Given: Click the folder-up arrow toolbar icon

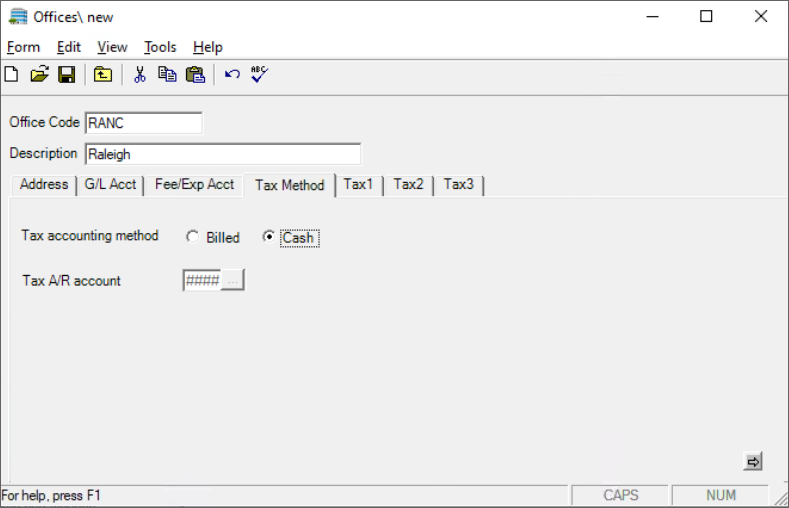Looking at the screenshot, I should 103,75.
